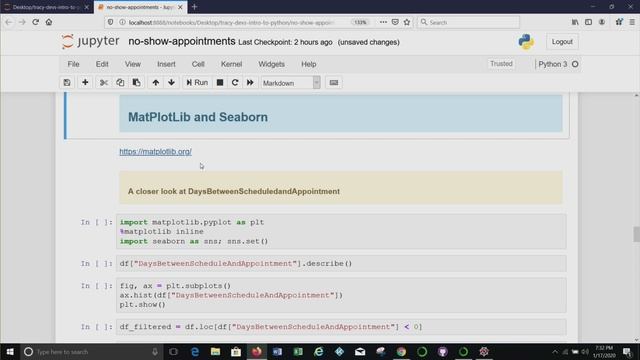
Task: Bookmark this page with star icon
Action: (x=407, y=22)
